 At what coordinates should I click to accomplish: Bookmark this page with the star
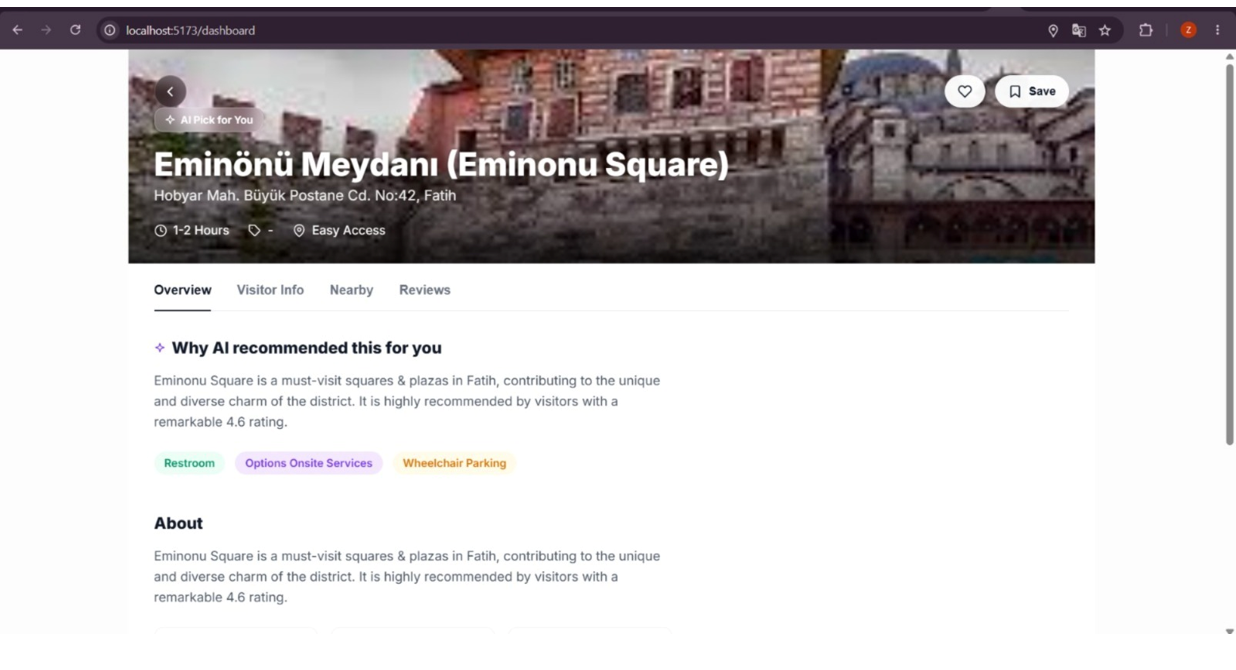pyautogui.click(x=1105, y=31)
